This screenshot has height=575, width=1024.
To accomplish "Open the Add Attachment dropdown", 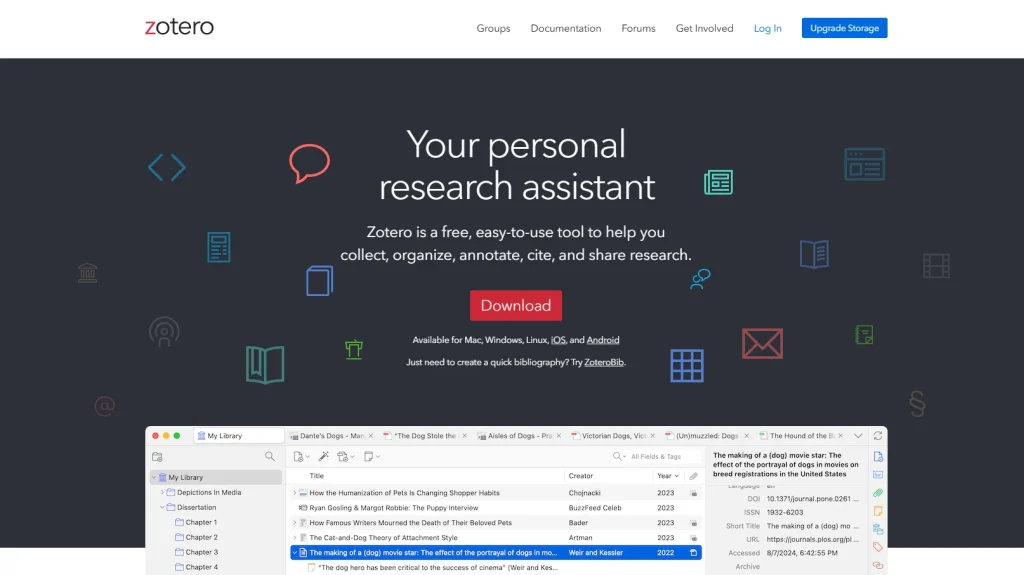I will coord(345,457).
